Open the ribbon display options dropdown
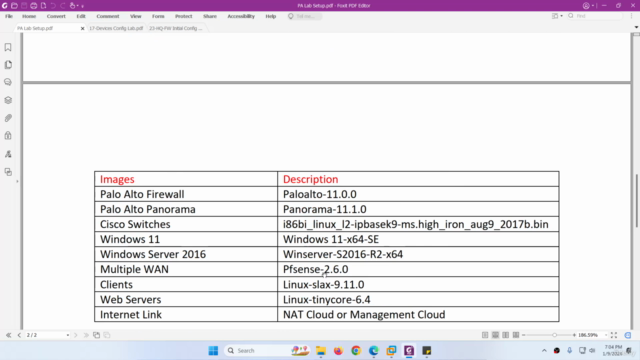This screenshot has width=640, height=360. (x=557, y=16)
